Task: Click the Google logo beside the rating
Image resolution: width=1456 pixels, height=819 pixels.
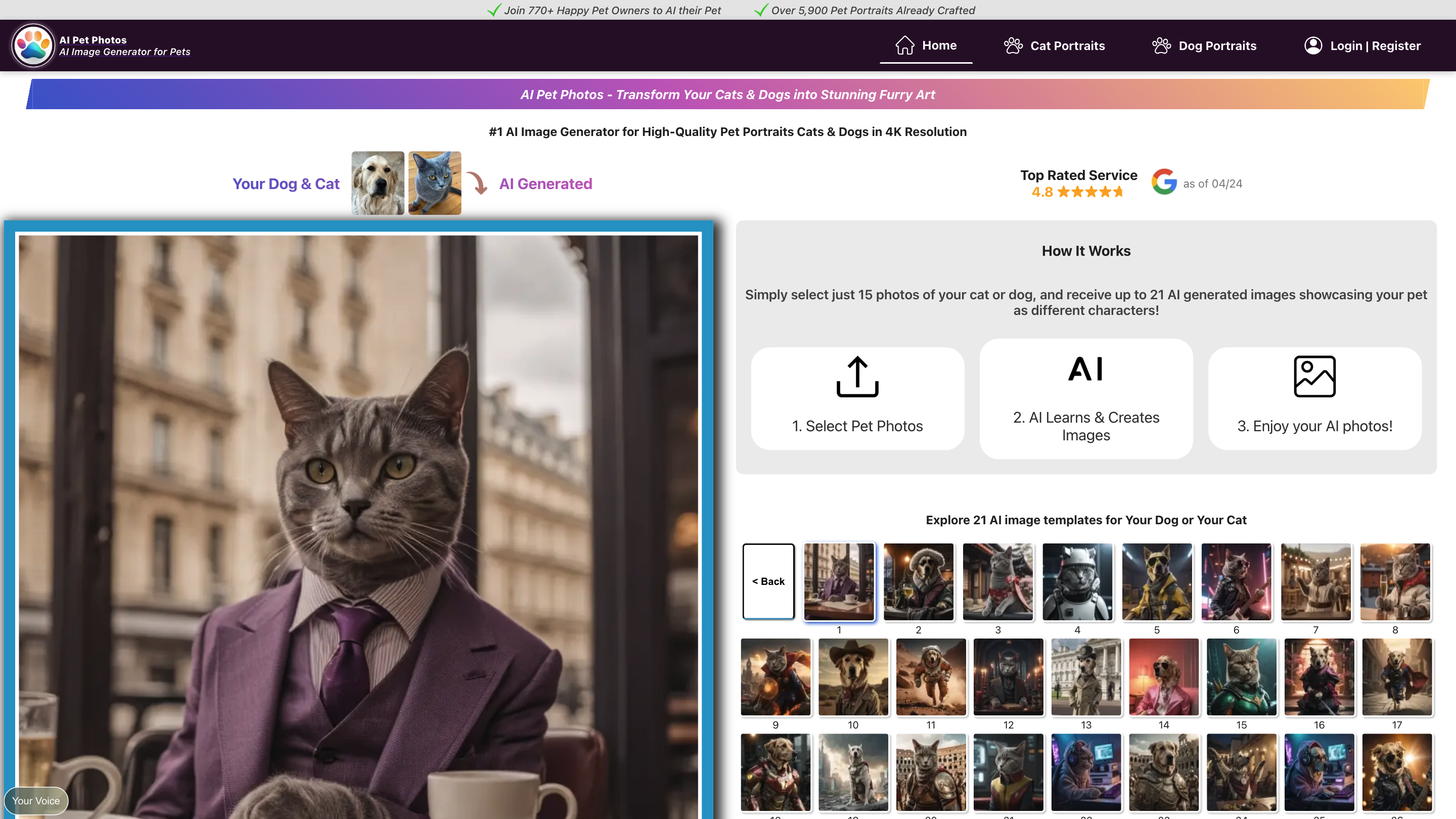Action: (1163, 182)
